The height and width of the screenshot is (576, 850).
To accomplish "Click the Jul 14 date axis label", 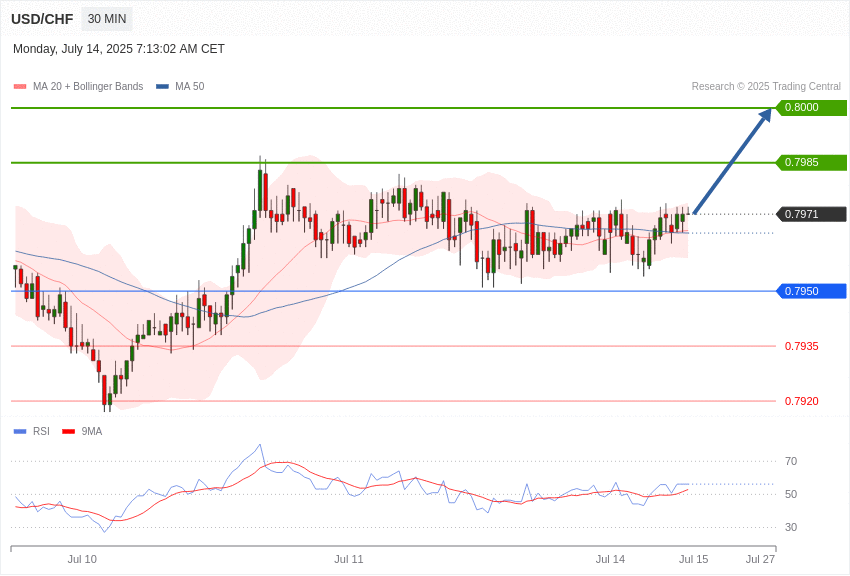I will click(610, 559).
